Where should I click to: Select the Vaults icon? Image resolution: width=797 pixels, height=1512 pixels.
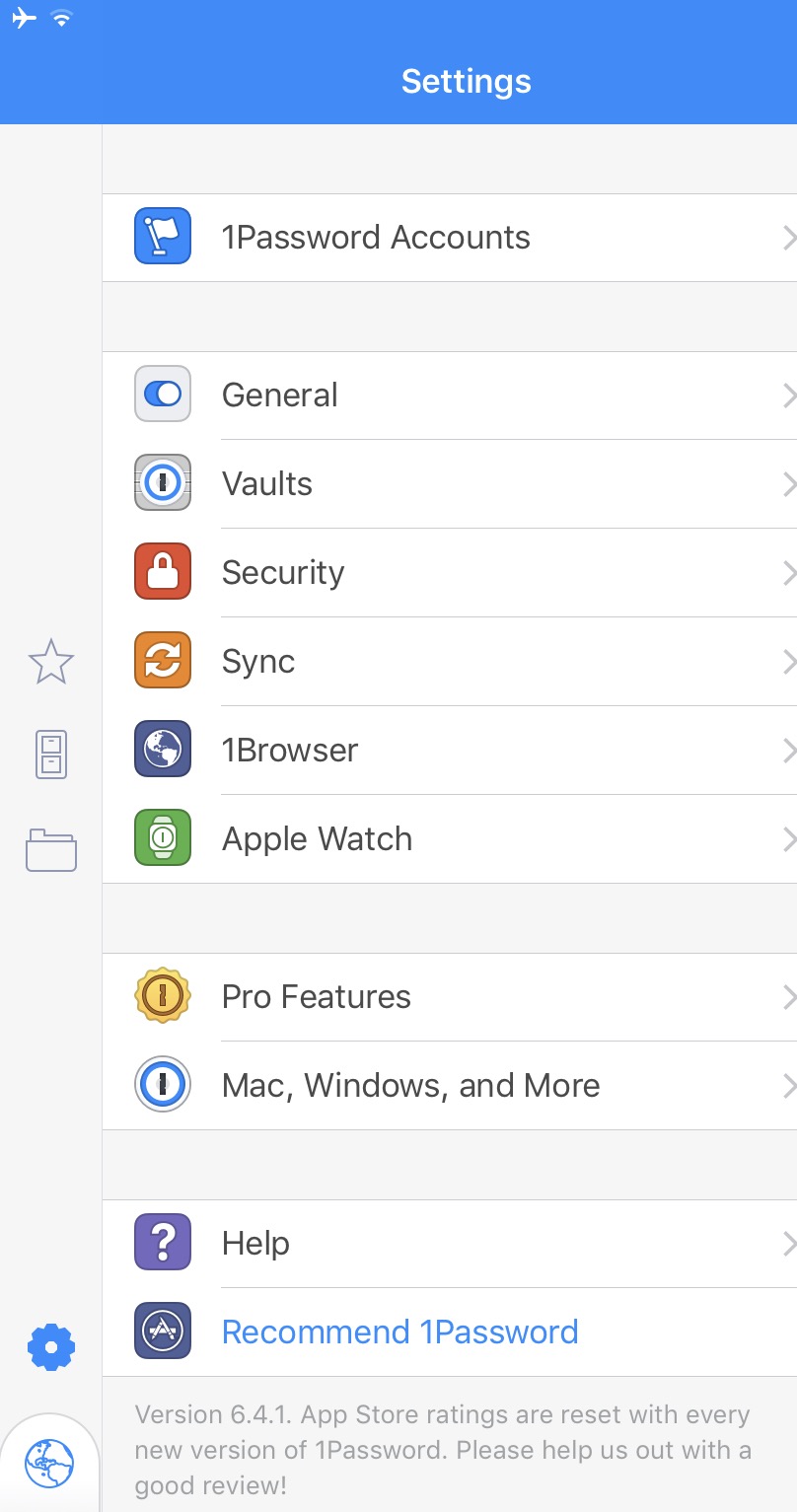[162, 483]
